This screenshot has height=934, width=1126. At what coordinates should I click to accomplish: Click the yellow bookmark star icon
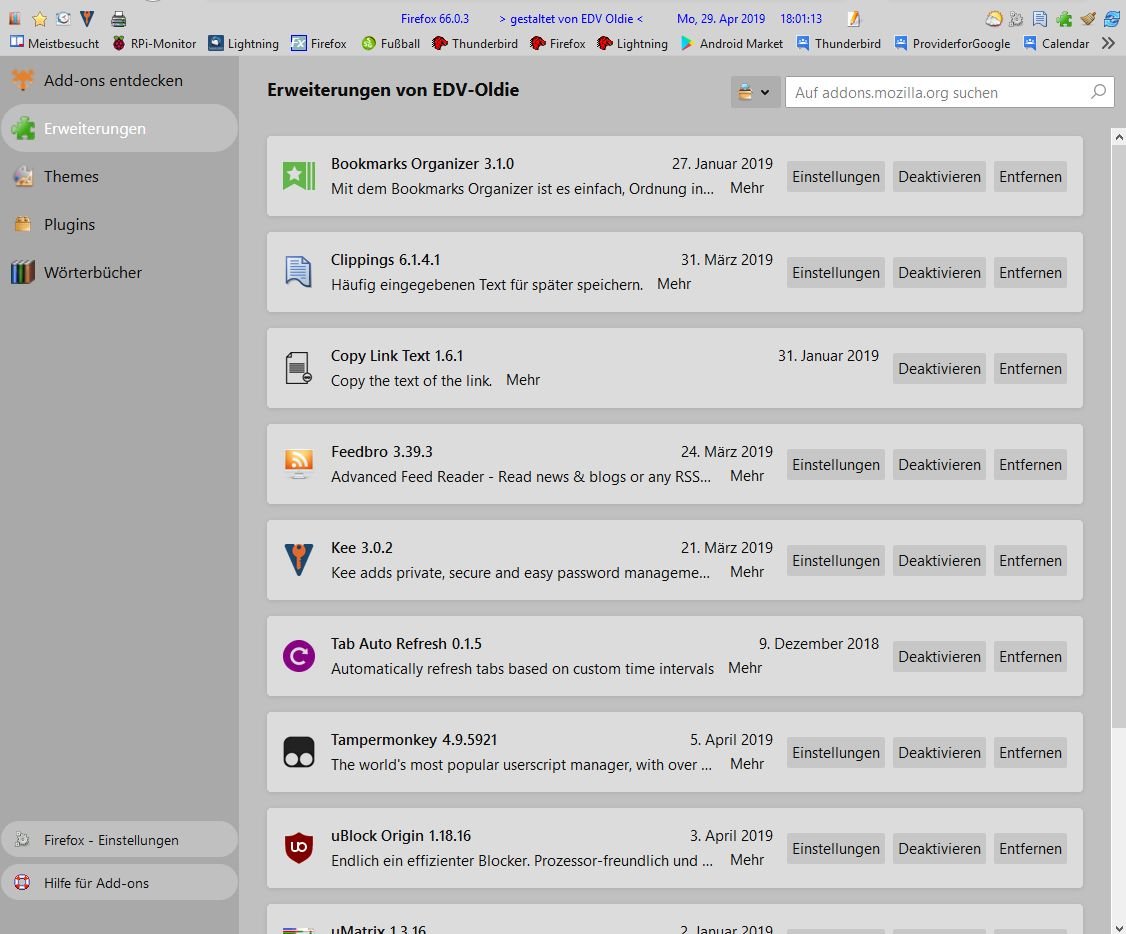[39, 19]
